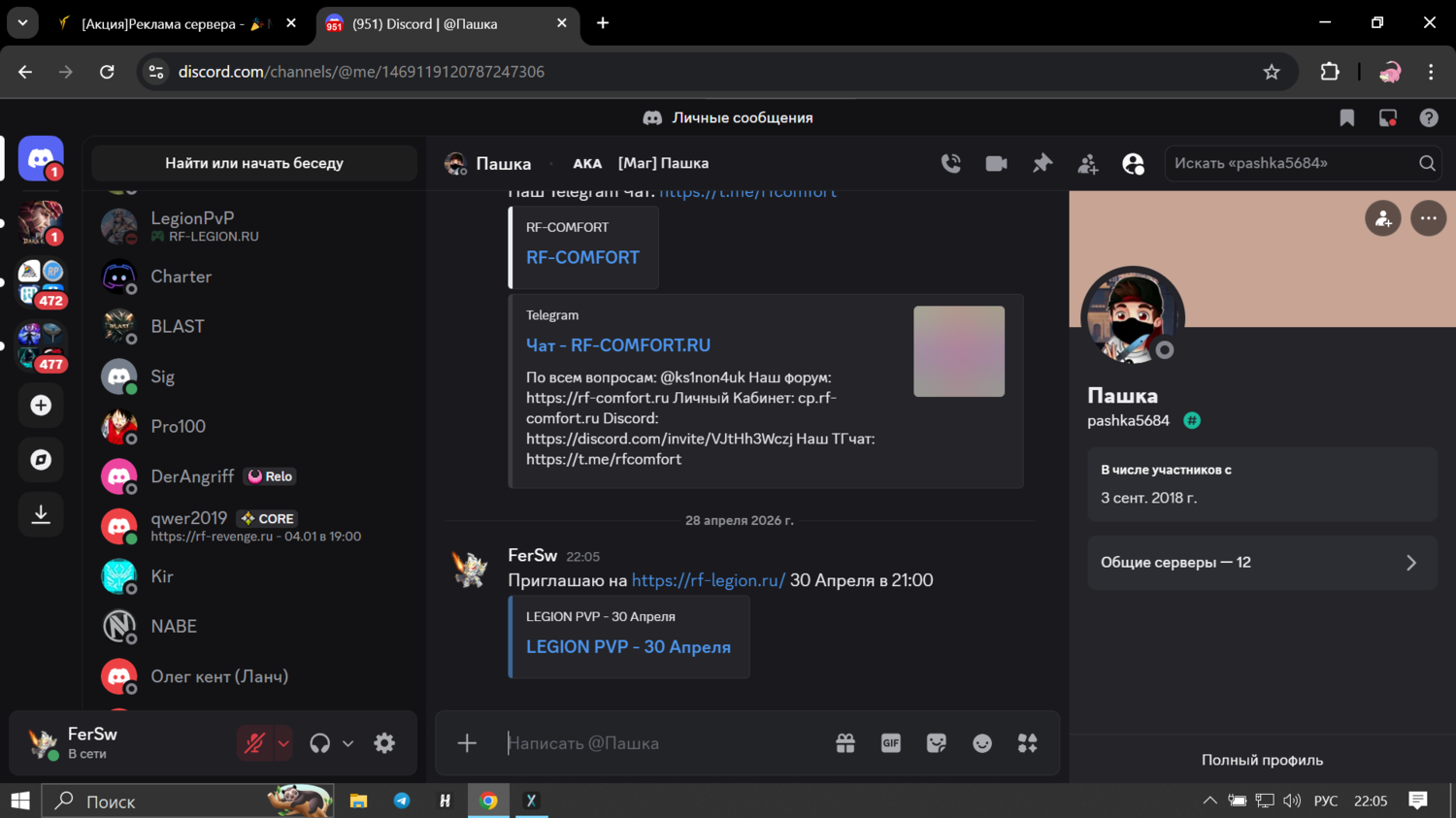Open the inbox icon in title bar
The width and height of the screenshot is (1456, 818).
(1388, 117)
